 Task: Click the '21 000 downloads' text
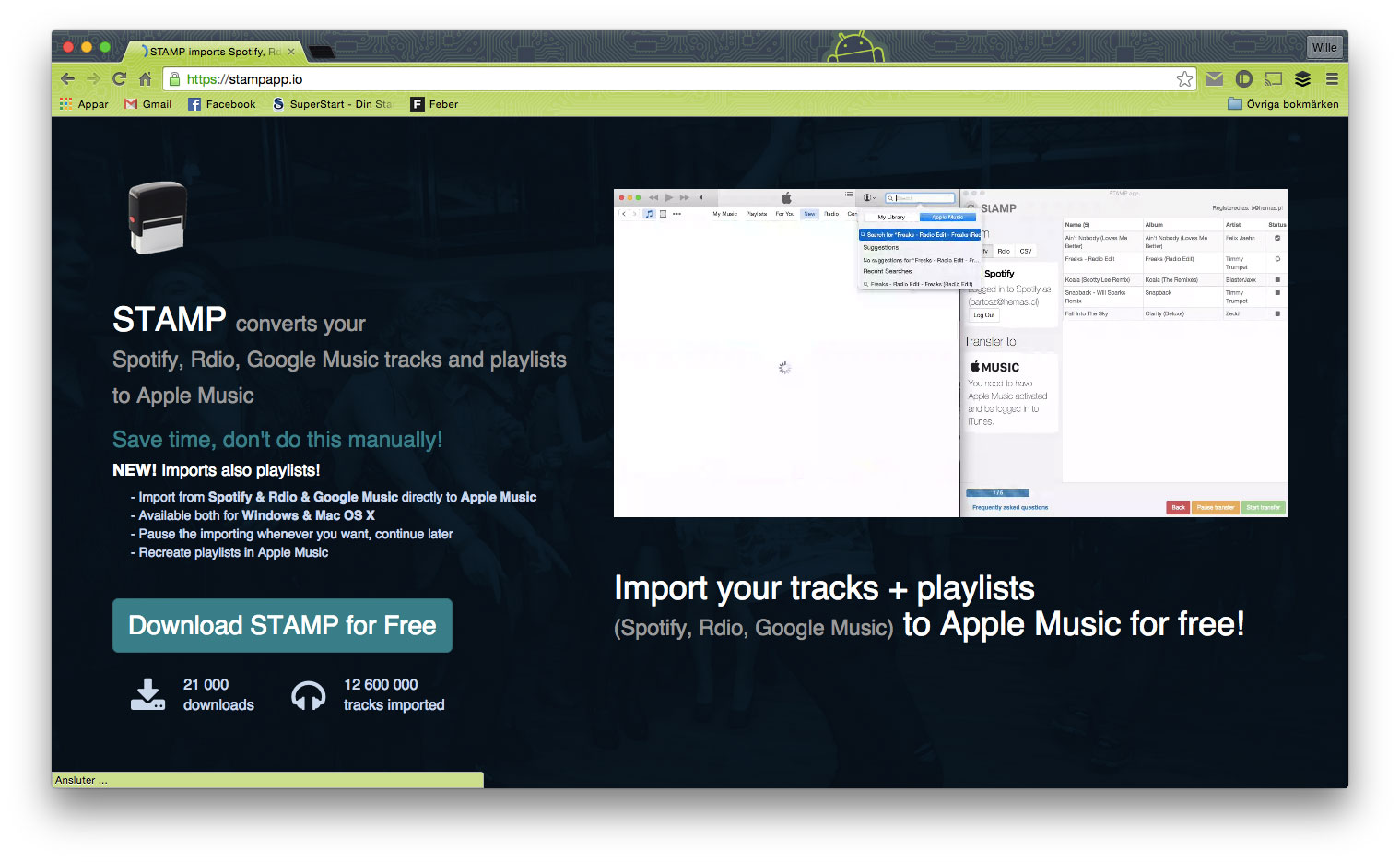pos(218,694)
